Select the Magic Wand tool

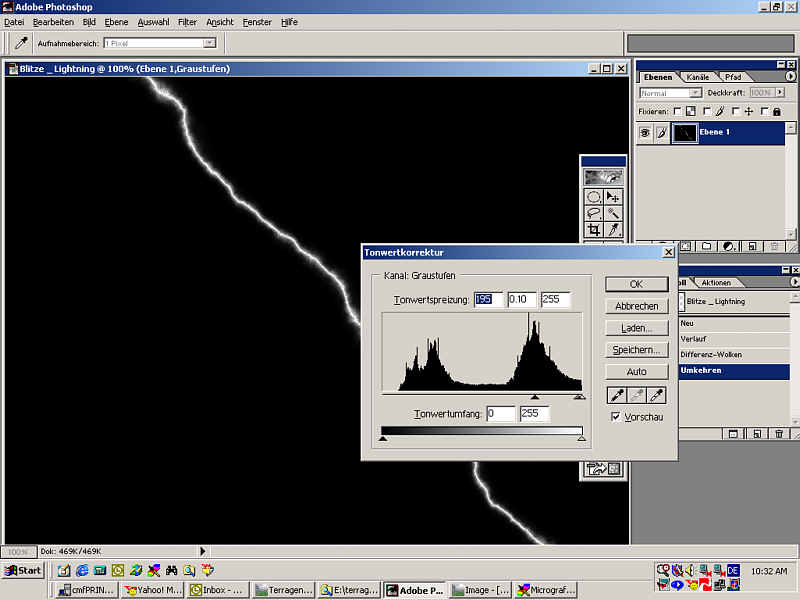pyautogui.click(x=613, y=213)
